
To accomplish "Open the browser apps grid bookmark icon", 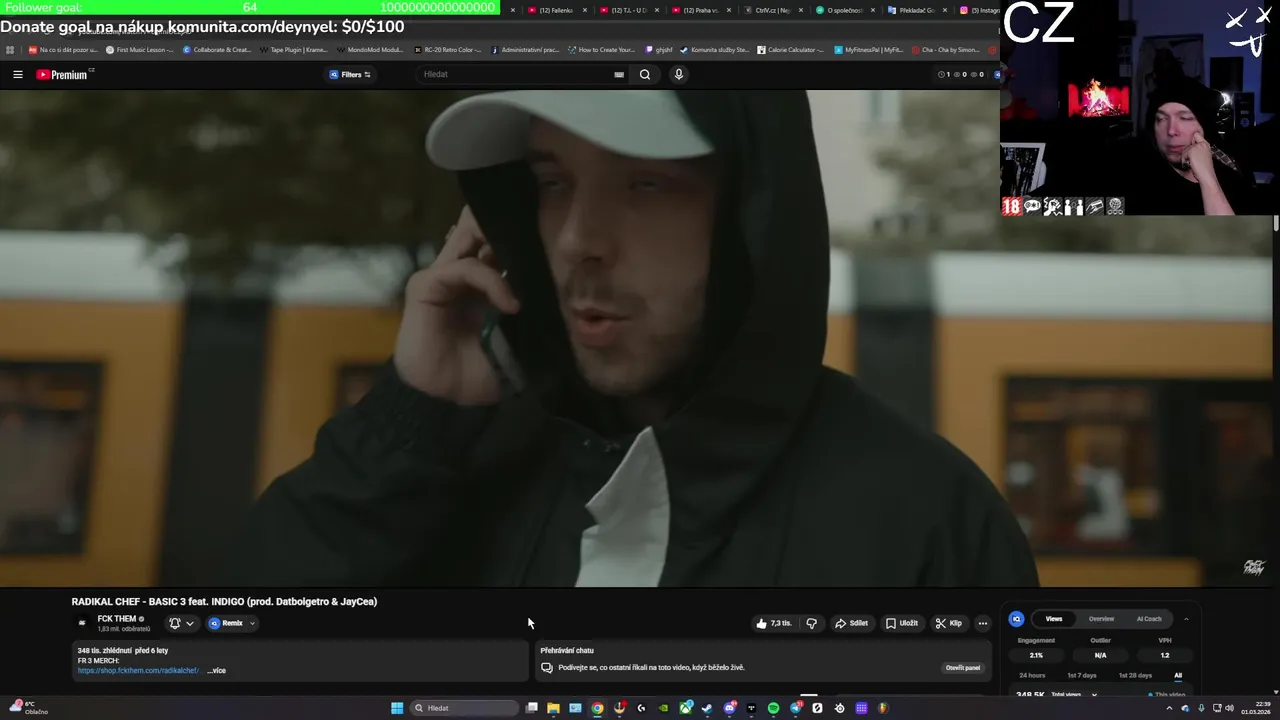I will click(10, 49).
